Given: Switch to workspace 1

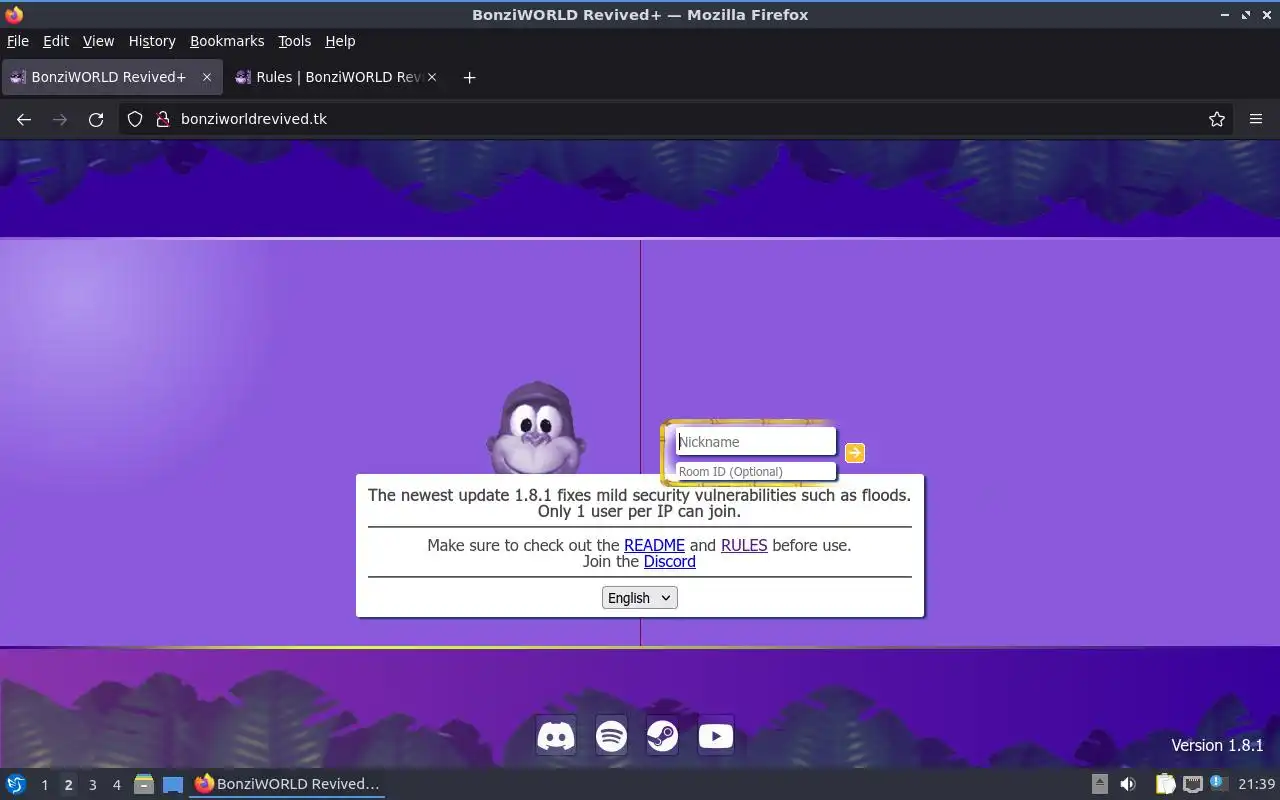Looking at the screenshot, I should [44, 784].
